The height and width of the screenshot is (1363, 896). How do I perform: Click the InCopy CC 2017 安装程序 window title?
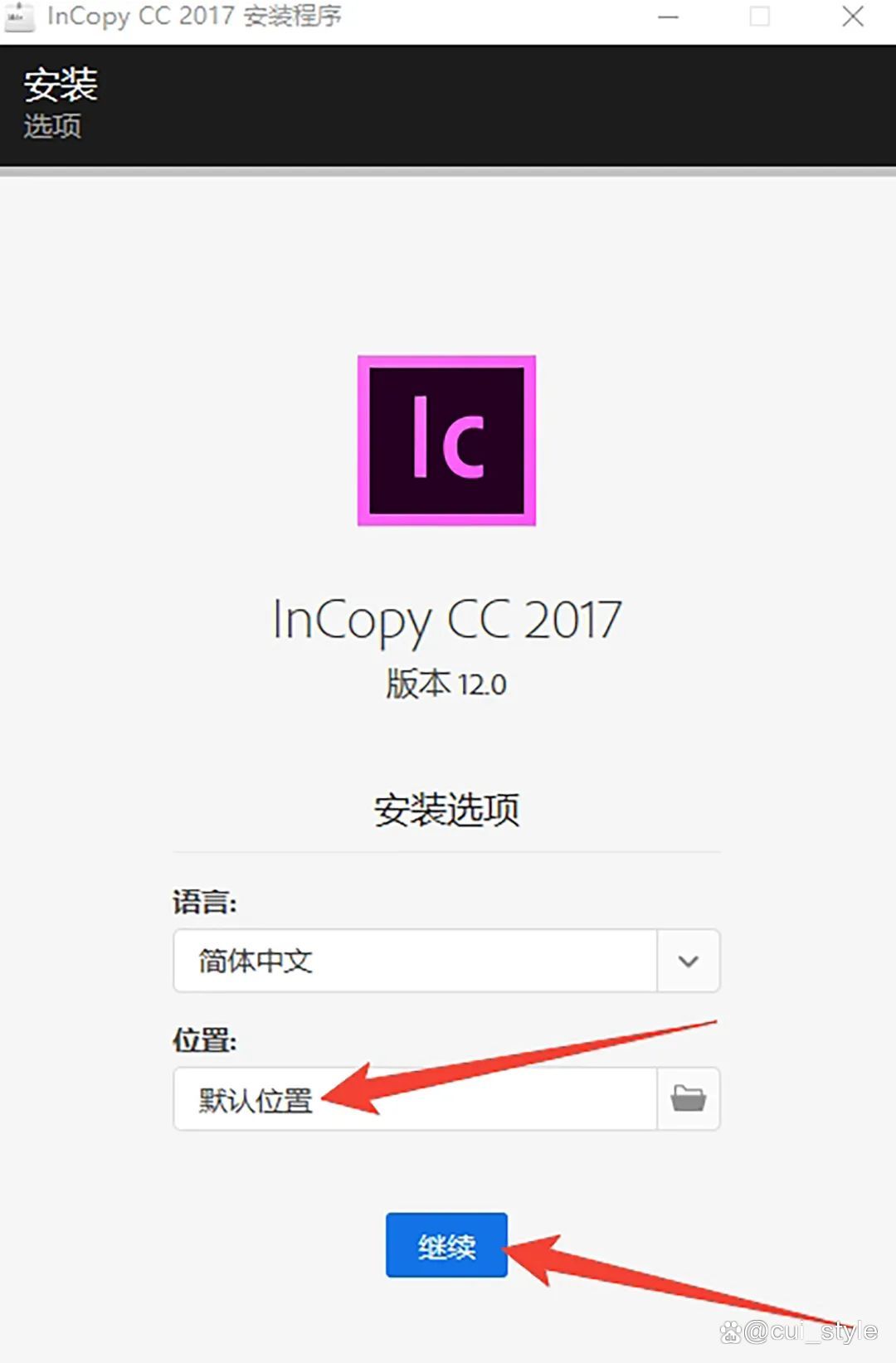194,16
